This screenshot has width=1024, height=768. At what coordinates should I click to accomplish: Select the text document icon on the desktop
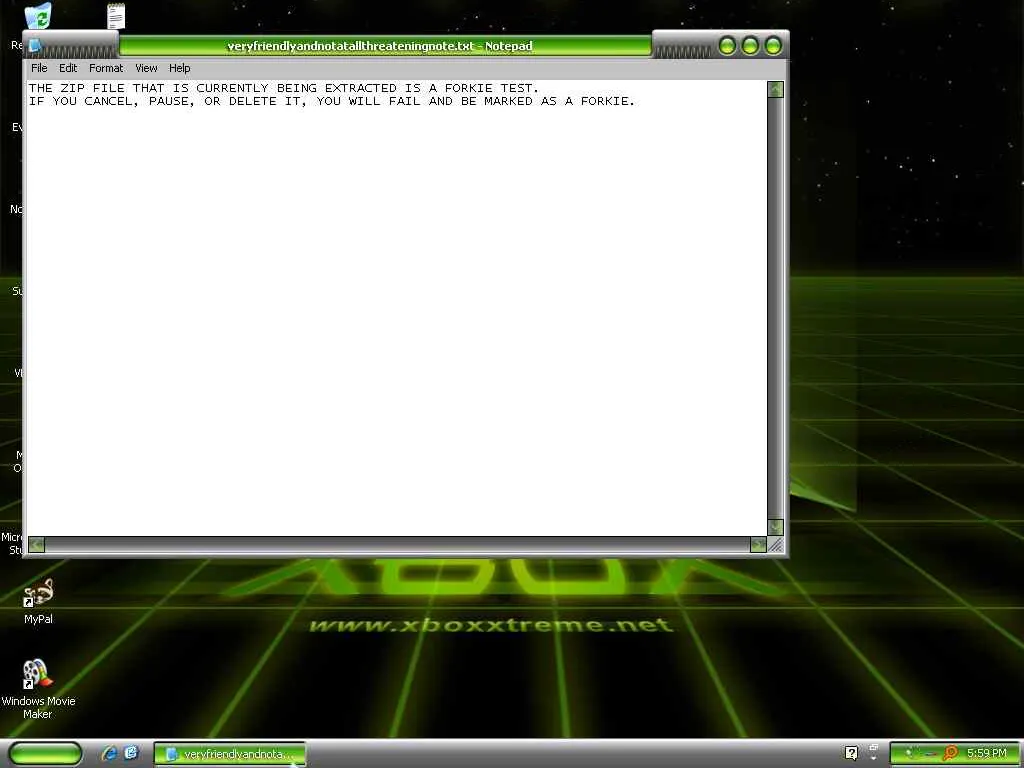click(x=116, y=16)
